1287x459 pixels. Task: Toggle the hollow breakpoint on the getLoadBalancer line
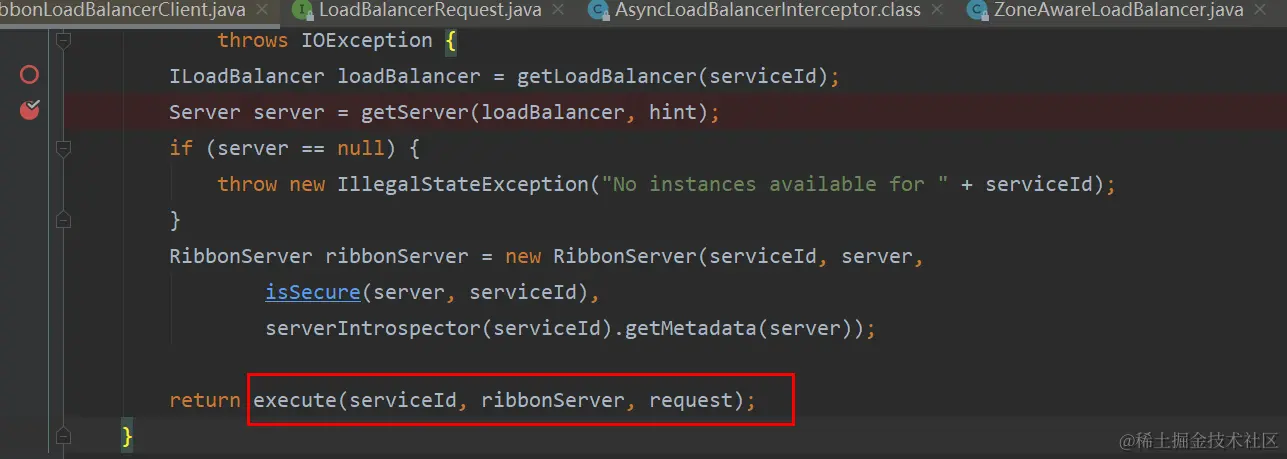(x=29, y=75)
